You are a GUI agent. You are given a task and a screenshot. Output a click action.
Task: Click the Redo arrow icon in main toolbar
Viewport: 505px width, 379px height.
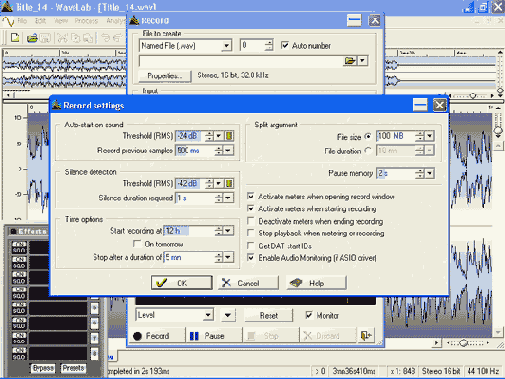(117, 38)
